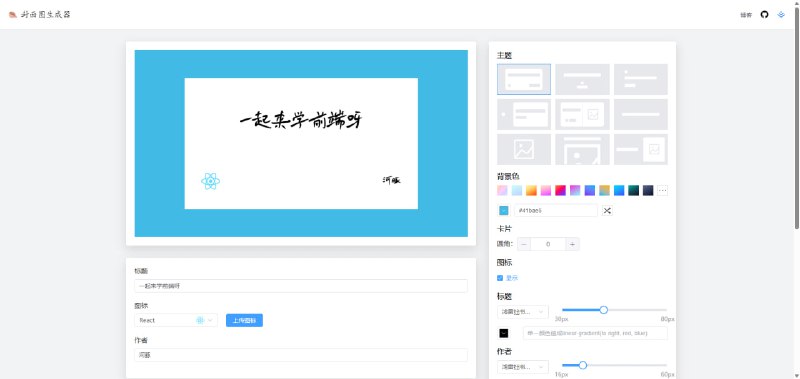Pick the ninth theme with line and image
The image size is (800, 379).
[641, 149]
